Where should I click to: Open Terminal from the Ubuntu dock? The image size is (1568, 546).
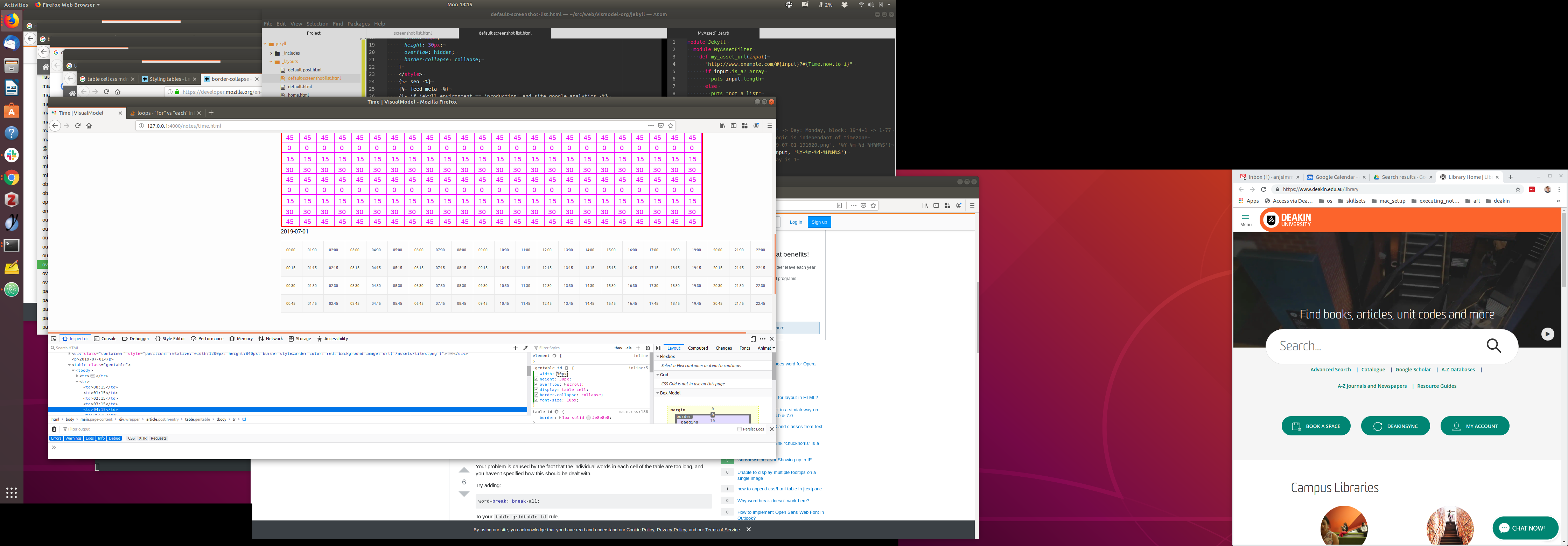pos(12,245)
